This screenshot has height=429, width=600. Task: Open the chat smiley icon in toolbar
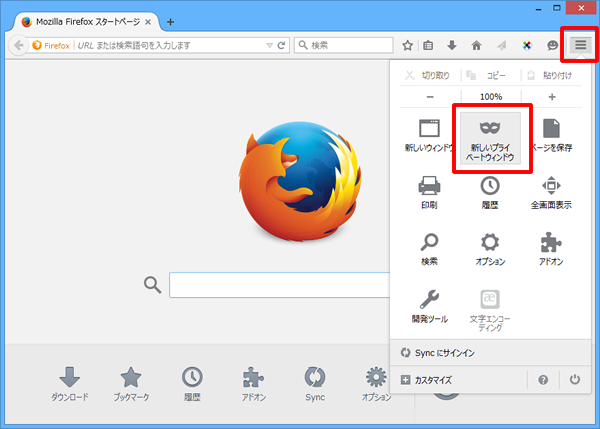coord(552,46)
